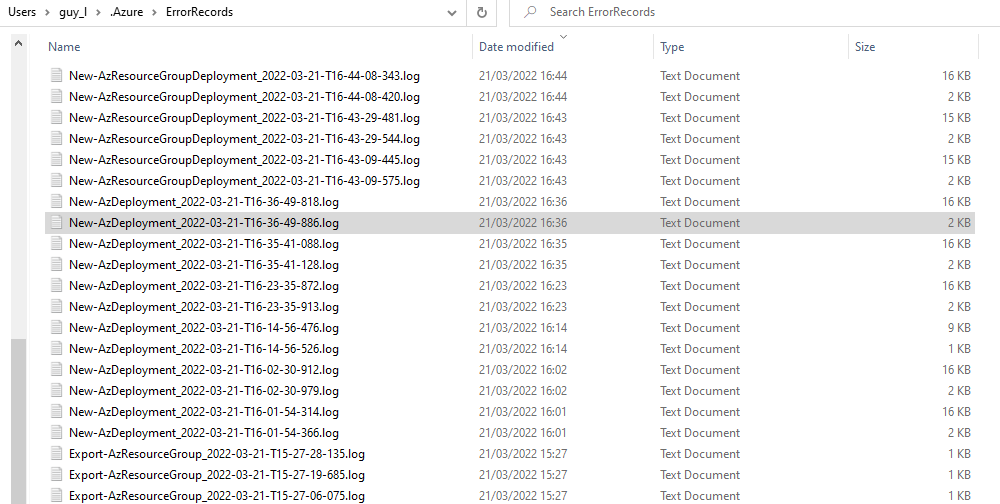Click file icon of New-AzResourceGroupDeployment T16-44-08-420.log
This screenshot has height=504, width=1000.
point(57,96)
